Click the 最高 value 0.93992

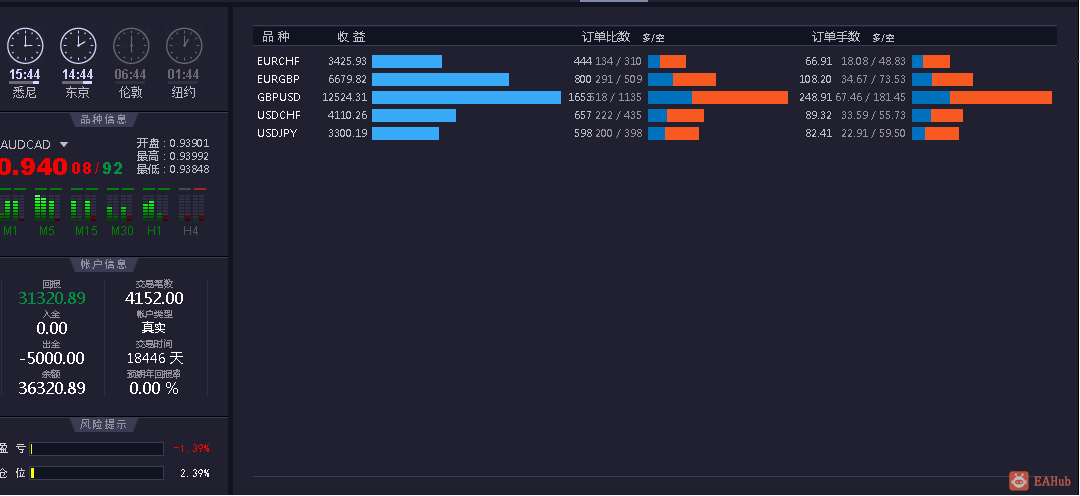[189, 156]
